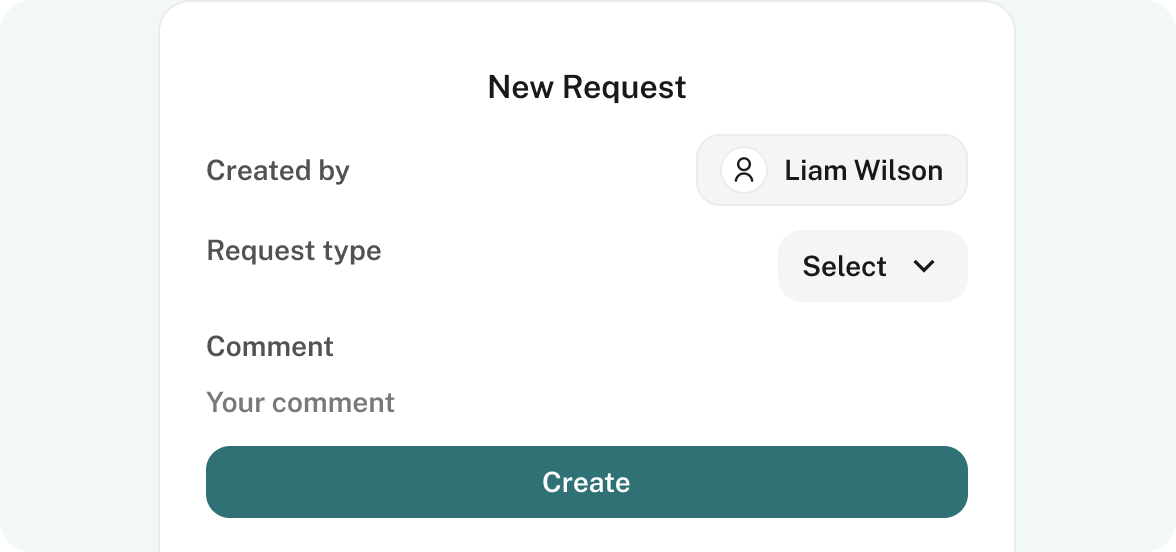1176x552 pixels.
Task: Click the Create label text on the teal bar
Action: click(586, 482)
